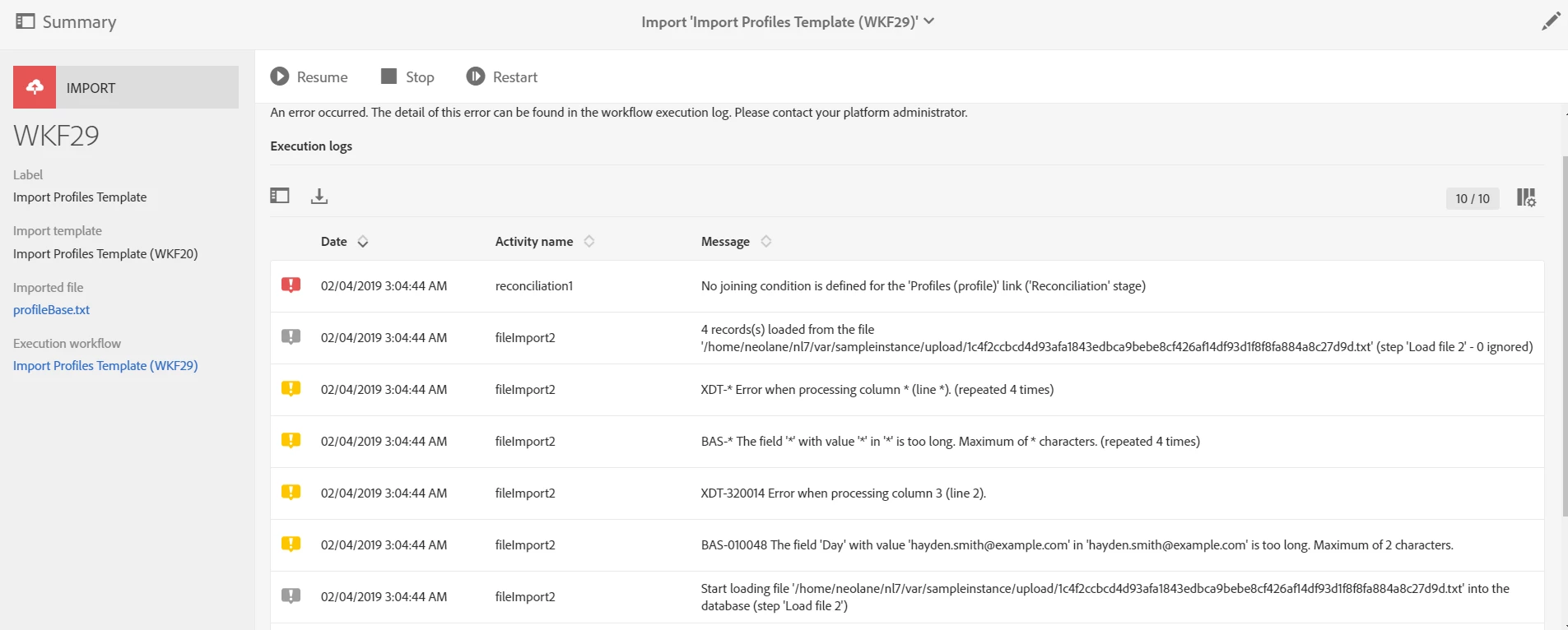
Task: Click the vertical scrollbar of the logs
Action: [x=1565, y=329]
